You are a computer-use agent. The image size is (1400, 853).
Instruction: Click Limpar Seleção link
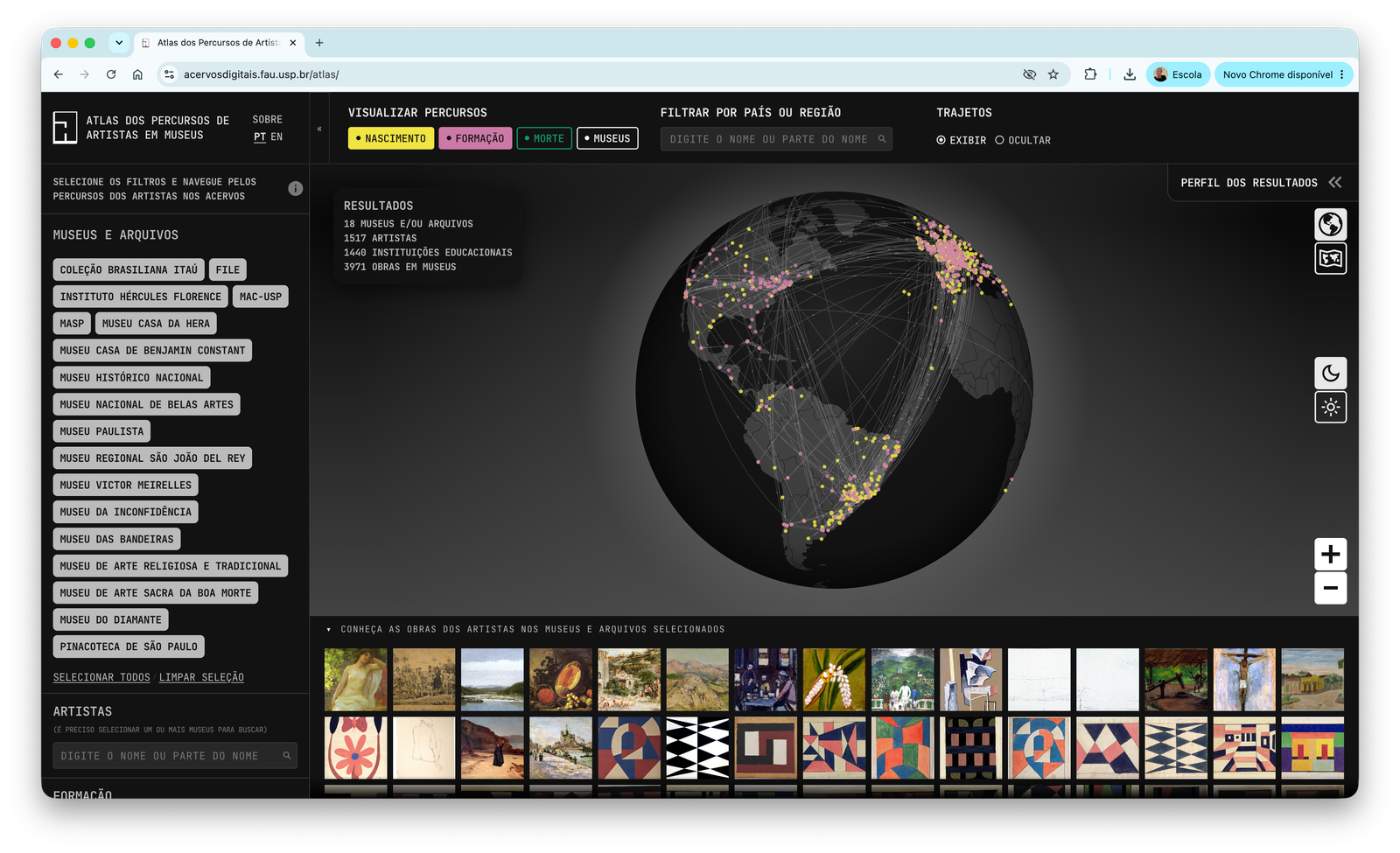click(201, 678)
